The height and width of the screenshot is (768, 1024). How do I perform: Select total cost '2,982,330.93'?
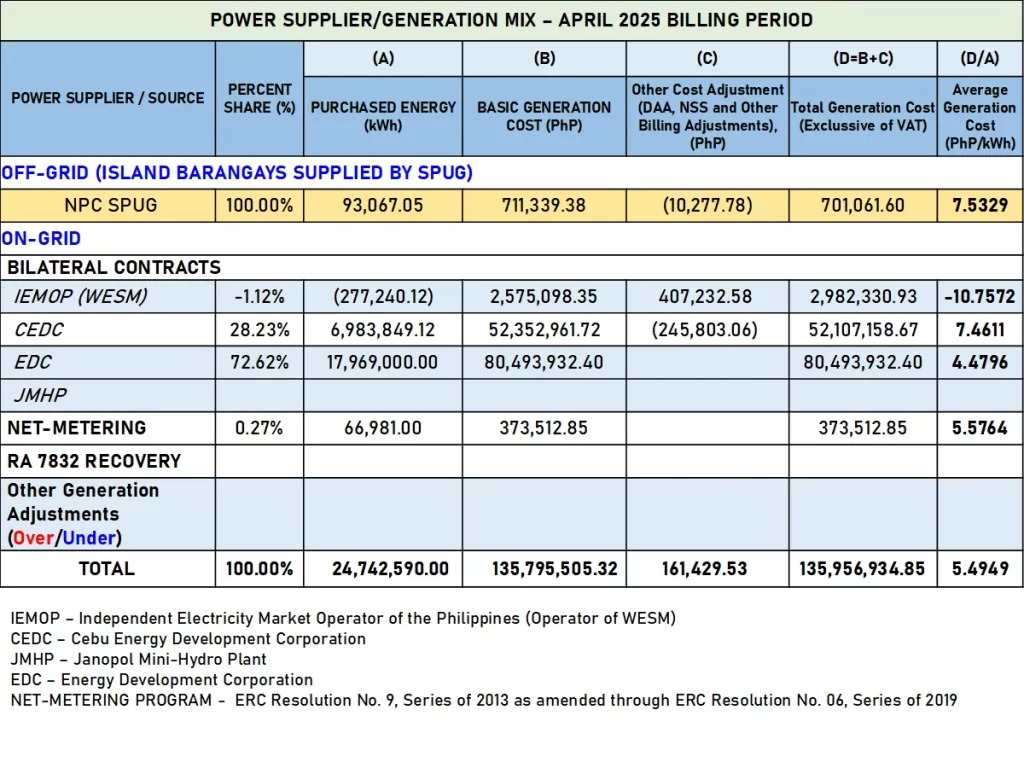point(863,297)
